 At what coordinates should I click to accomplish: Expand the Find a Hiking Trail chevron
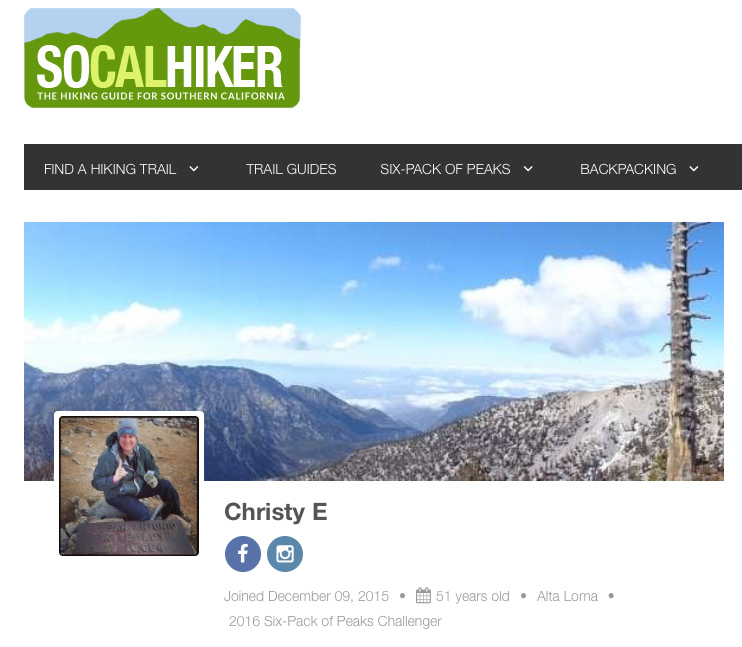tap(194, 168)
